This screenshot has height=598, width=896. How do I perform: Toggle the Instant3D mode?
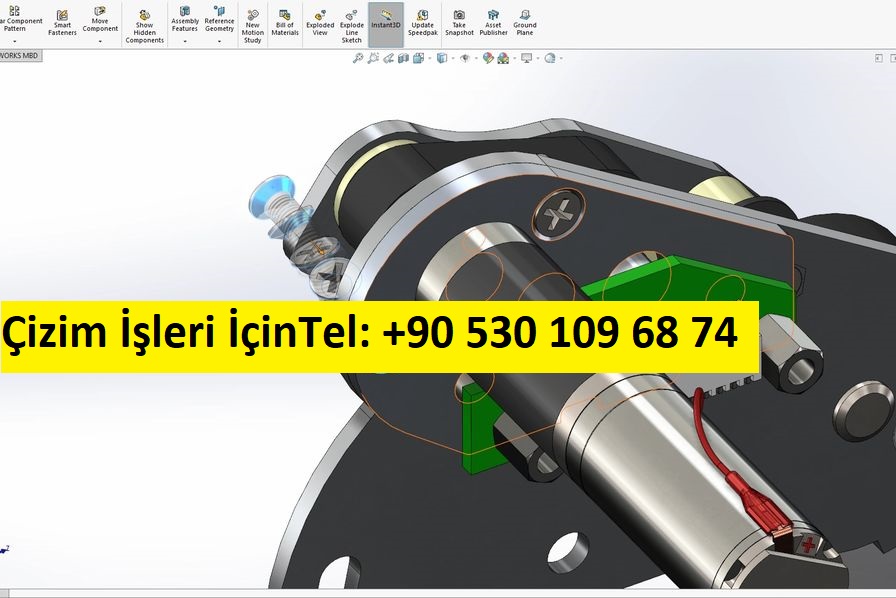[386, 20]
